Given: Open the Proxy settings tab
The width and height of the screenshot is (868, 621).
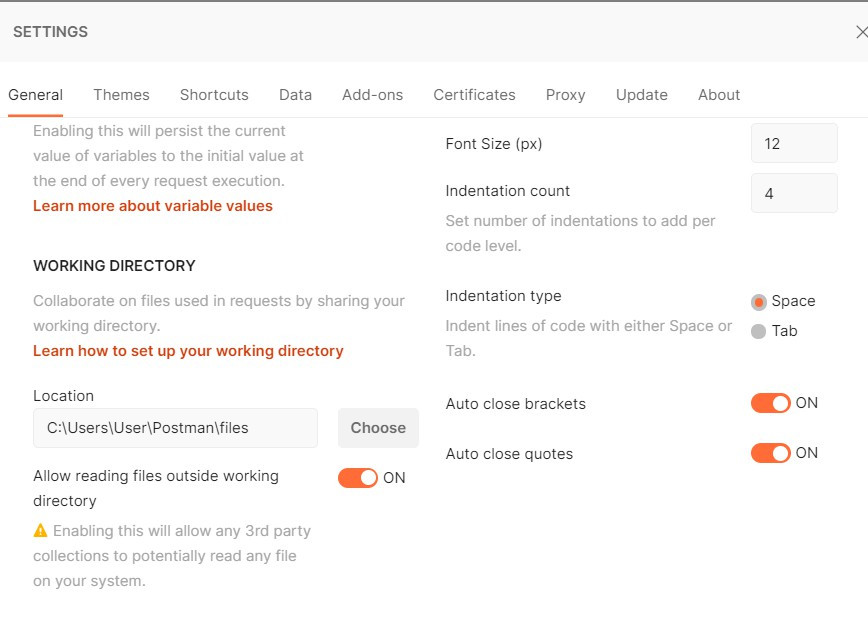Looking at the screenshot, I should 565,95.
